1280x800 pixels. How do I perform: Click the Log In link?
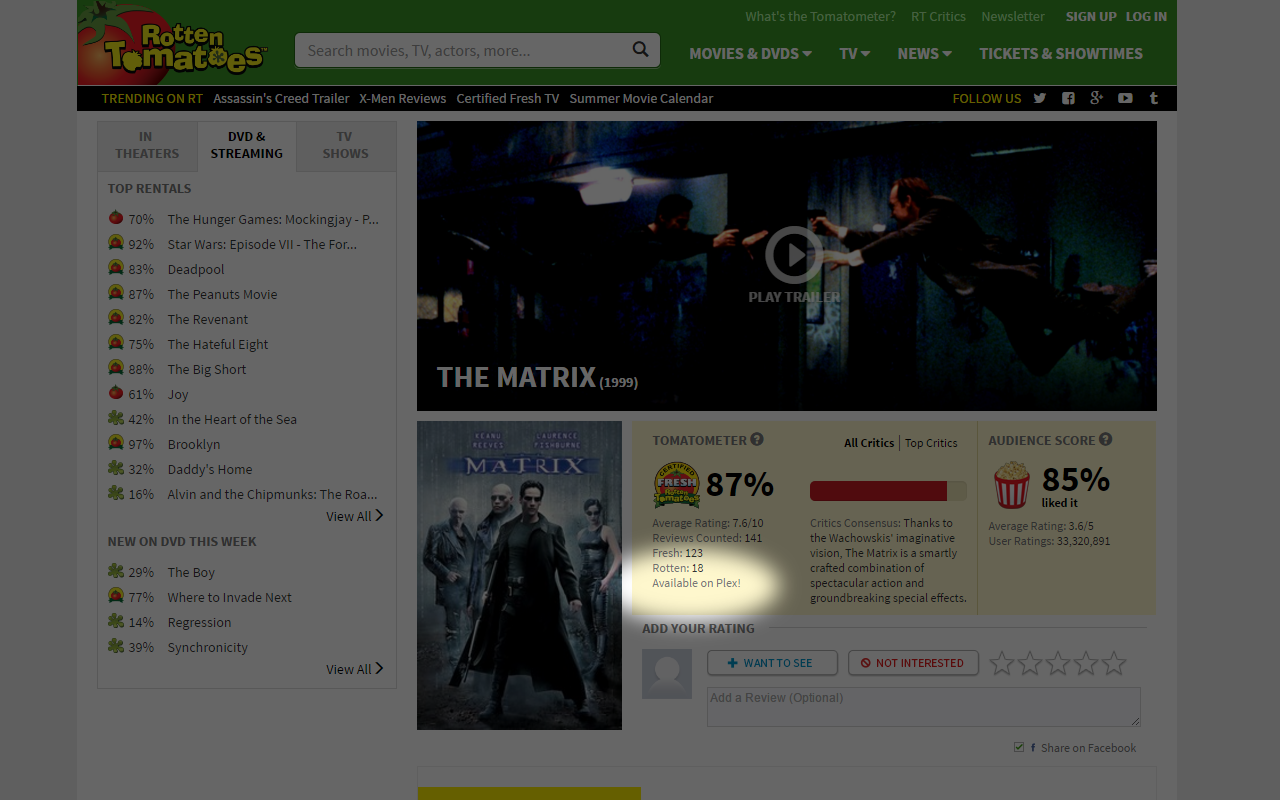tap(1146, 16)
